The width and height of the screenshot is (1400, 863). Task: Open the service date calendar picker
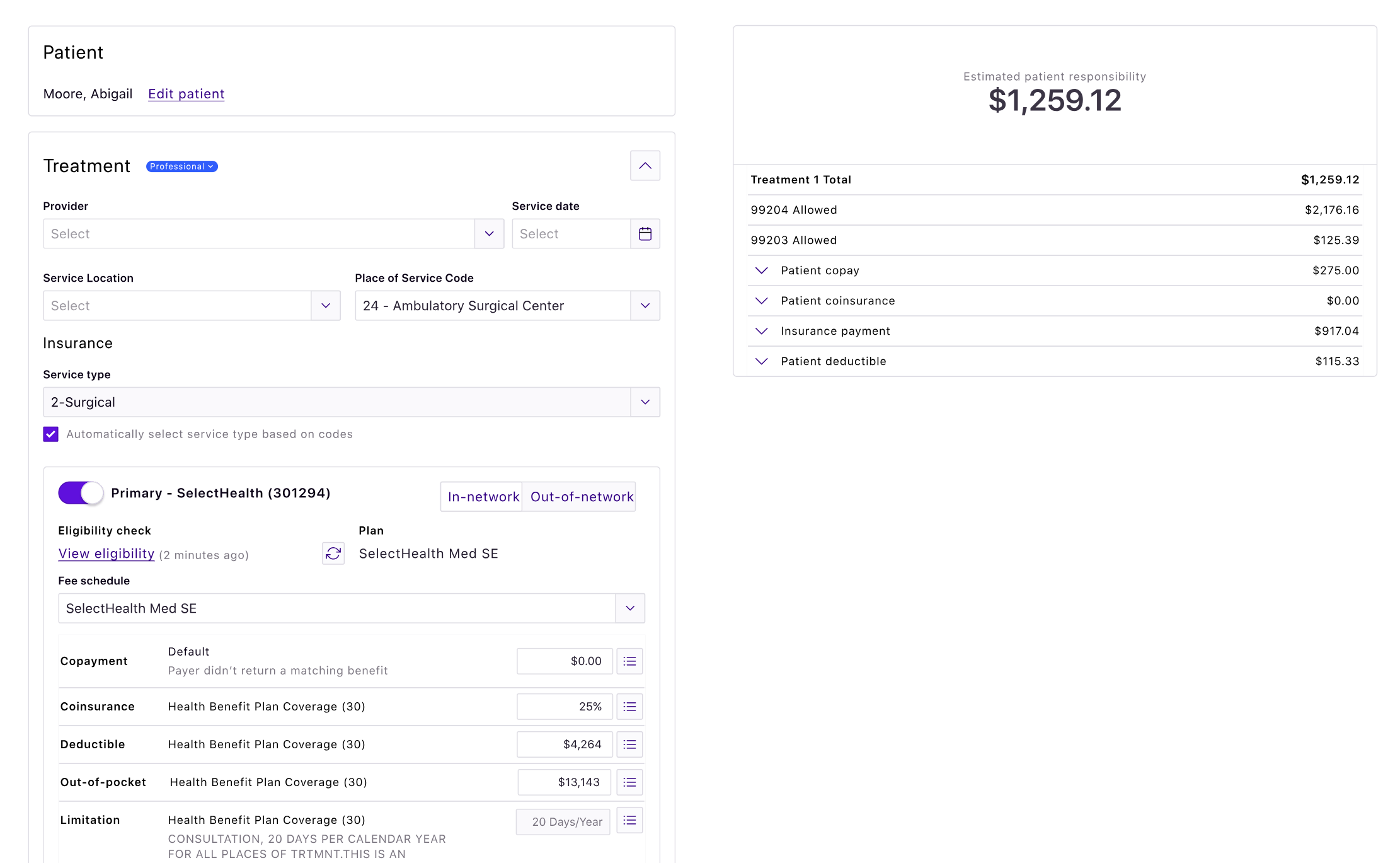point(645,234)
